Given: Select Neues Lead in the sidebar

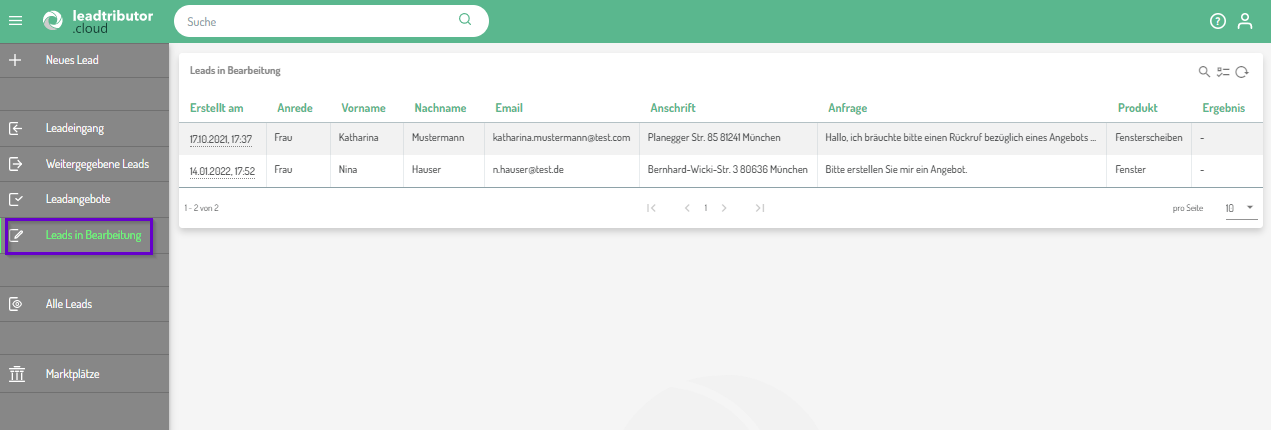Looking at the screenshot, I should 72,60.
